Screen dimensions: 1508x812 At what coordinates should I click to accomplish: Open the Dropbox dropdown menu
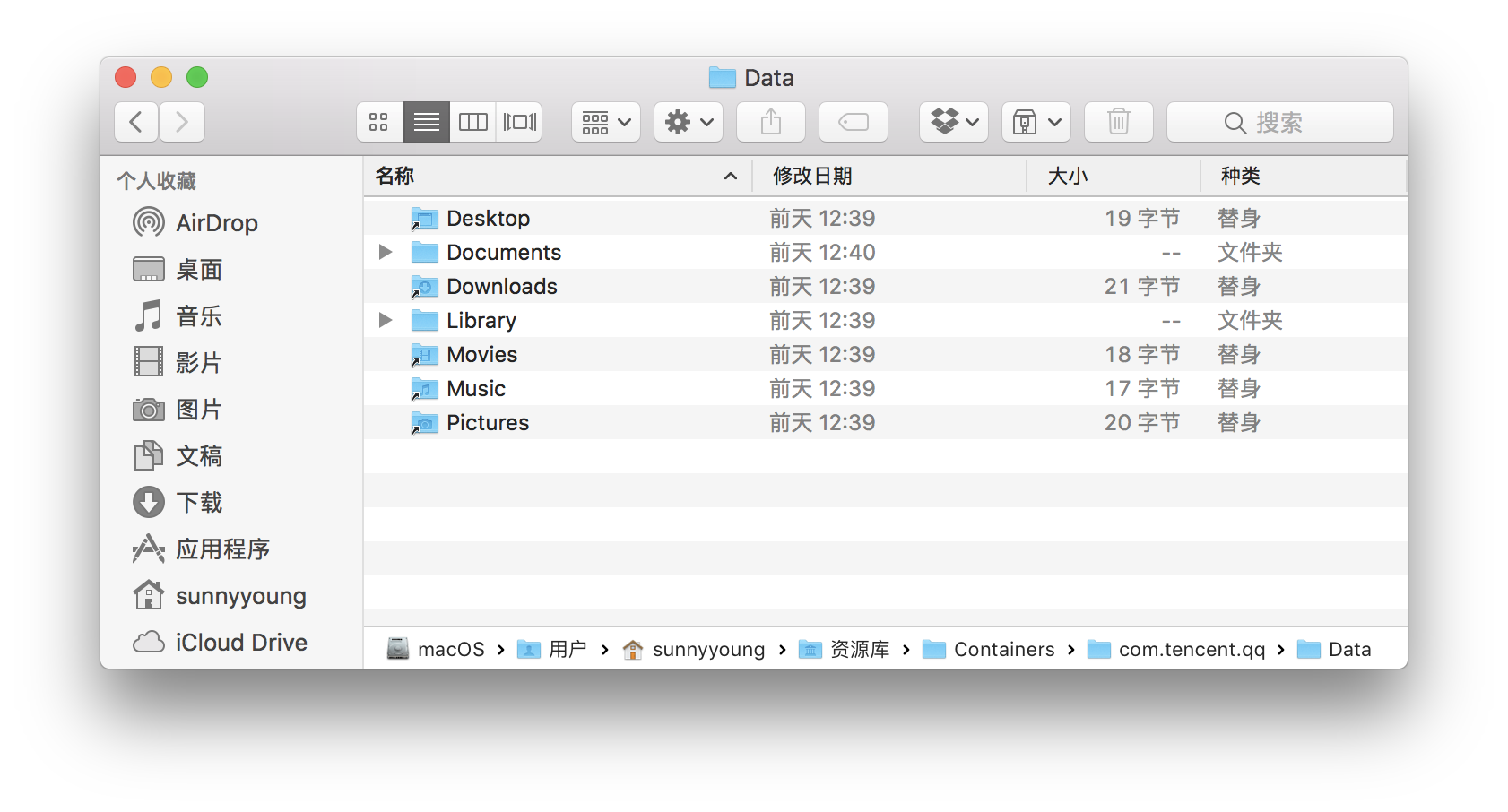[x=953, y=122]
